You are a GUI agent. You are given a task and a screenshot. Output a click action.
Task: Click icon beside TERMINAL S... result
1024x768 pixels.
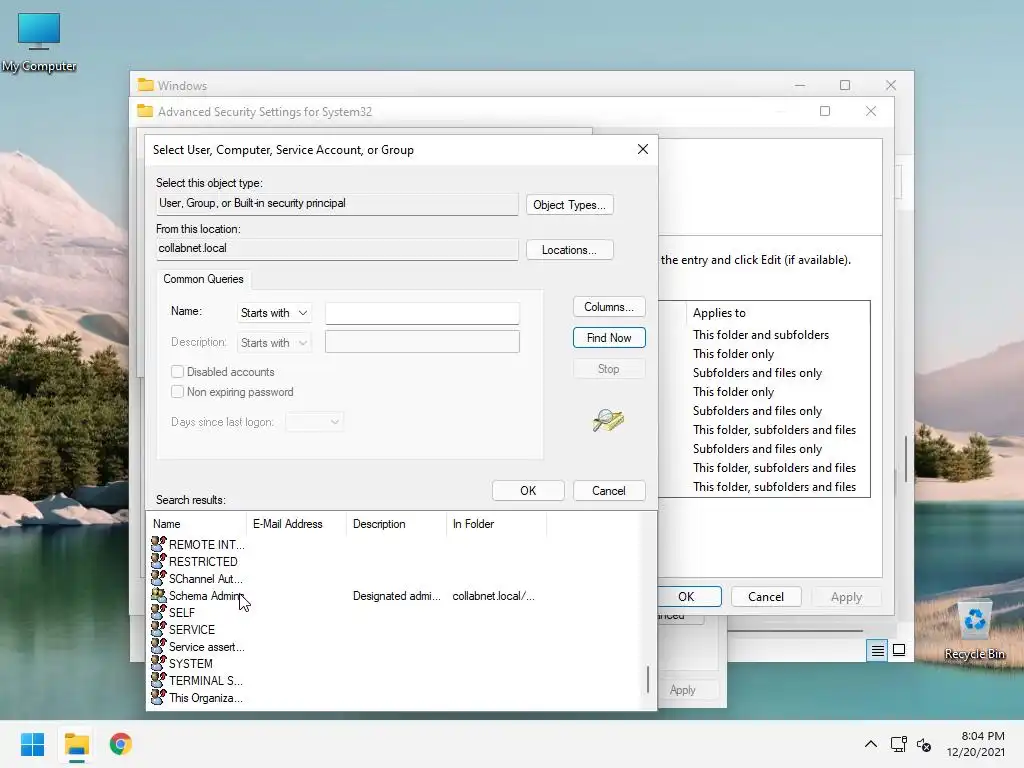tap(159, 679)
